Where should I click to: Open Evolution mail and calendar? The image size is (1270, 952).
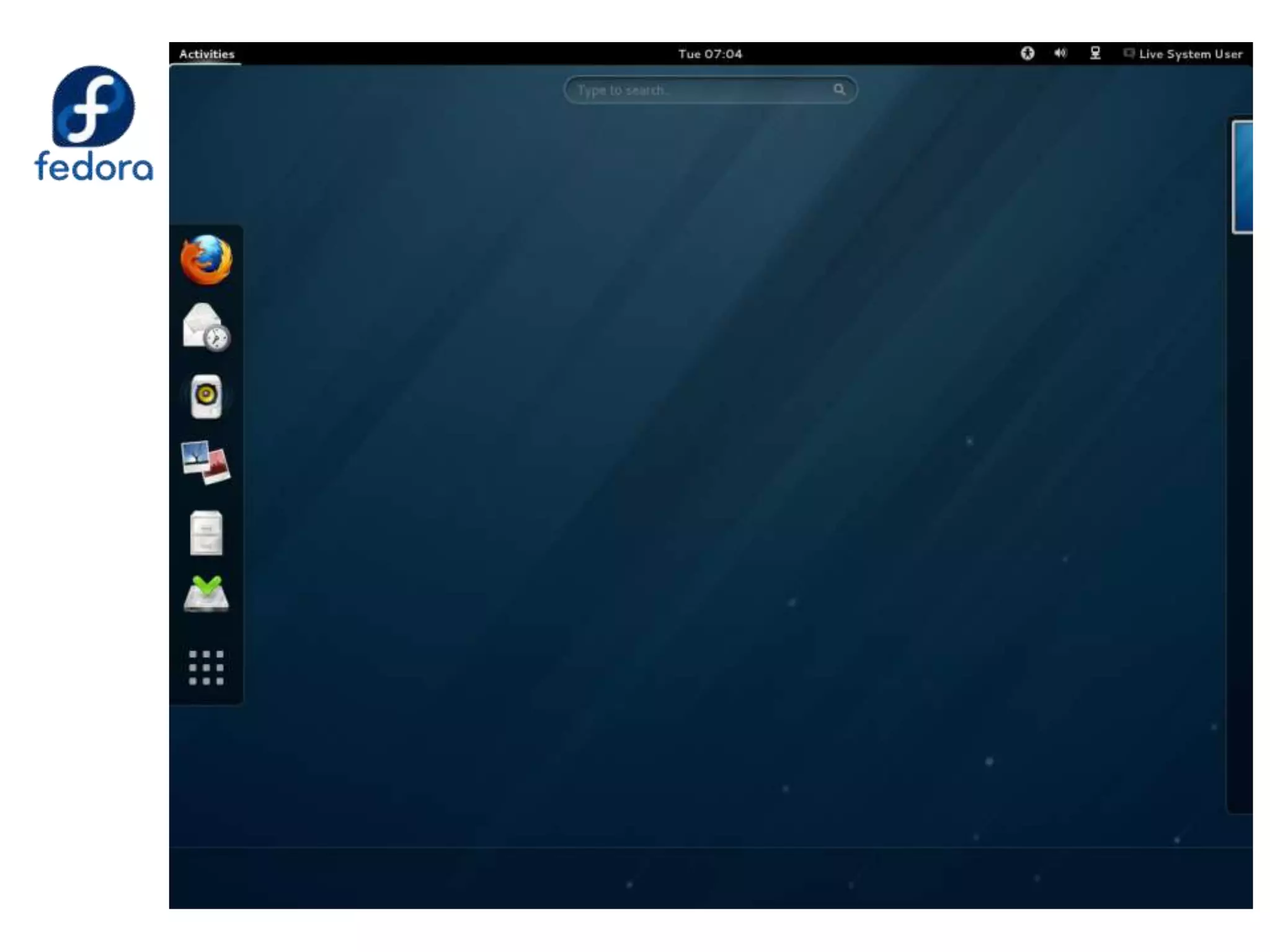click(206, 327)
